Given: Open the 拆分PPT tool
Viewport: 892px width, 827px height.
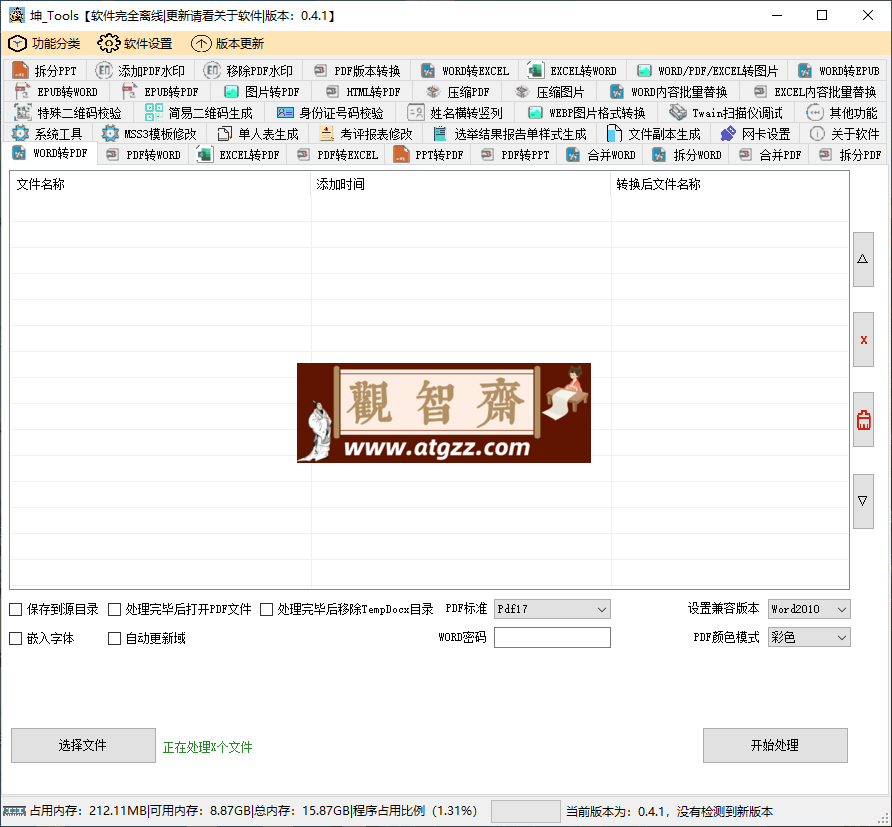Looking at the screenshot, I should 44,71.
